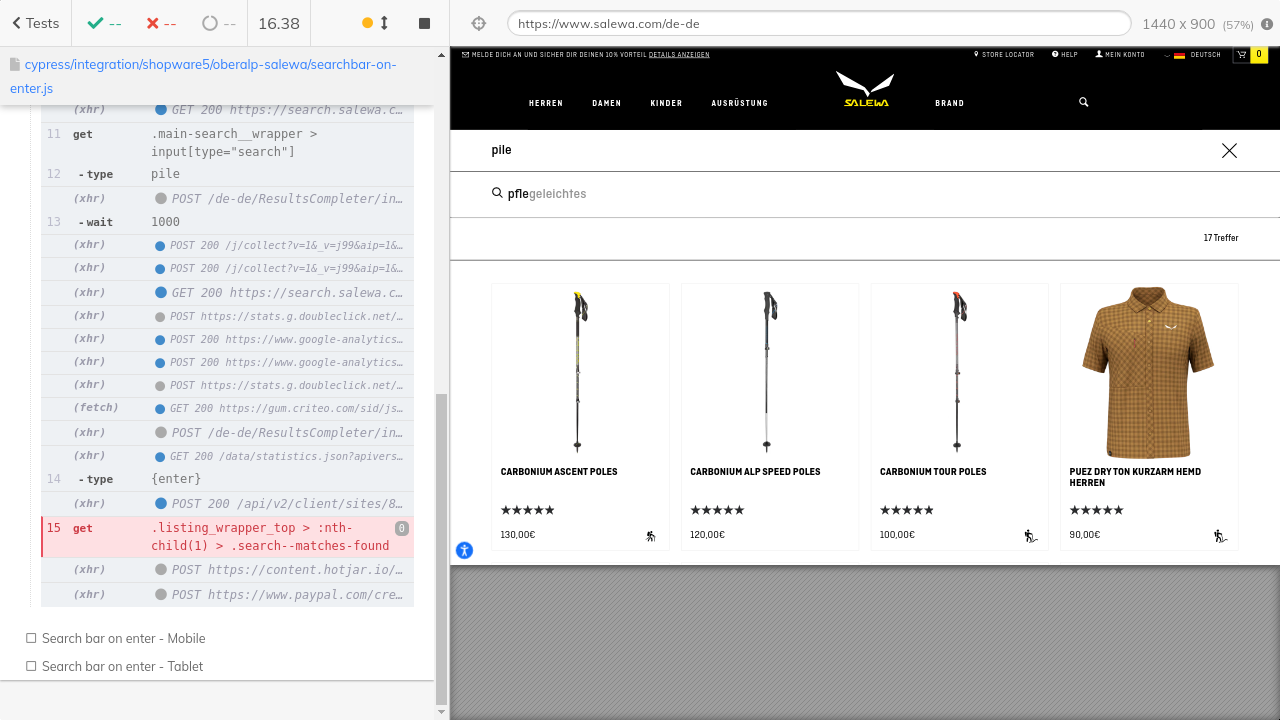Open the Puez Dry Ton shirt thumbnail
1280x720 pixels.
[x=1149, y=372]
